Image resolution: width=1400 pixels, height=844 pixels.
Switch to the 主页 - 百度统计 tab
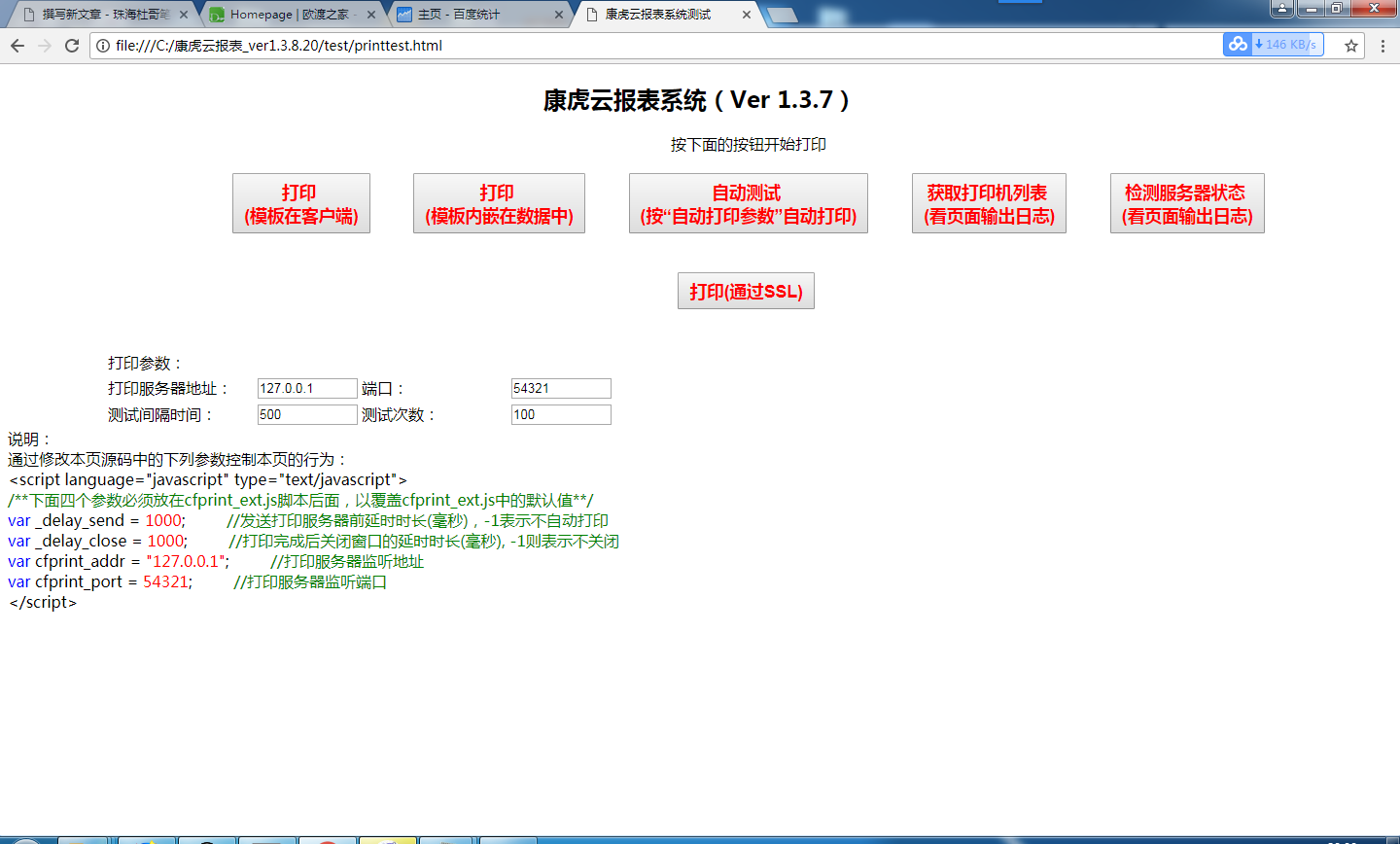478,15
